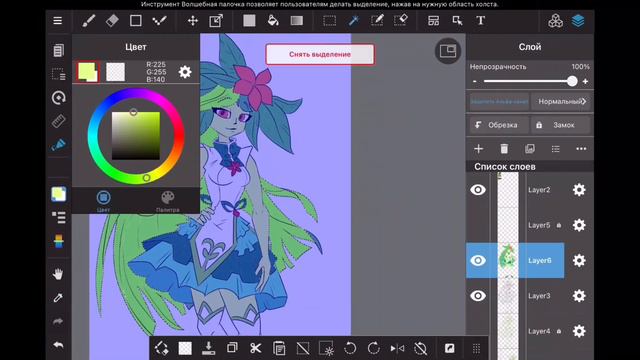Select the Magic Wand tool

[354, 21]
